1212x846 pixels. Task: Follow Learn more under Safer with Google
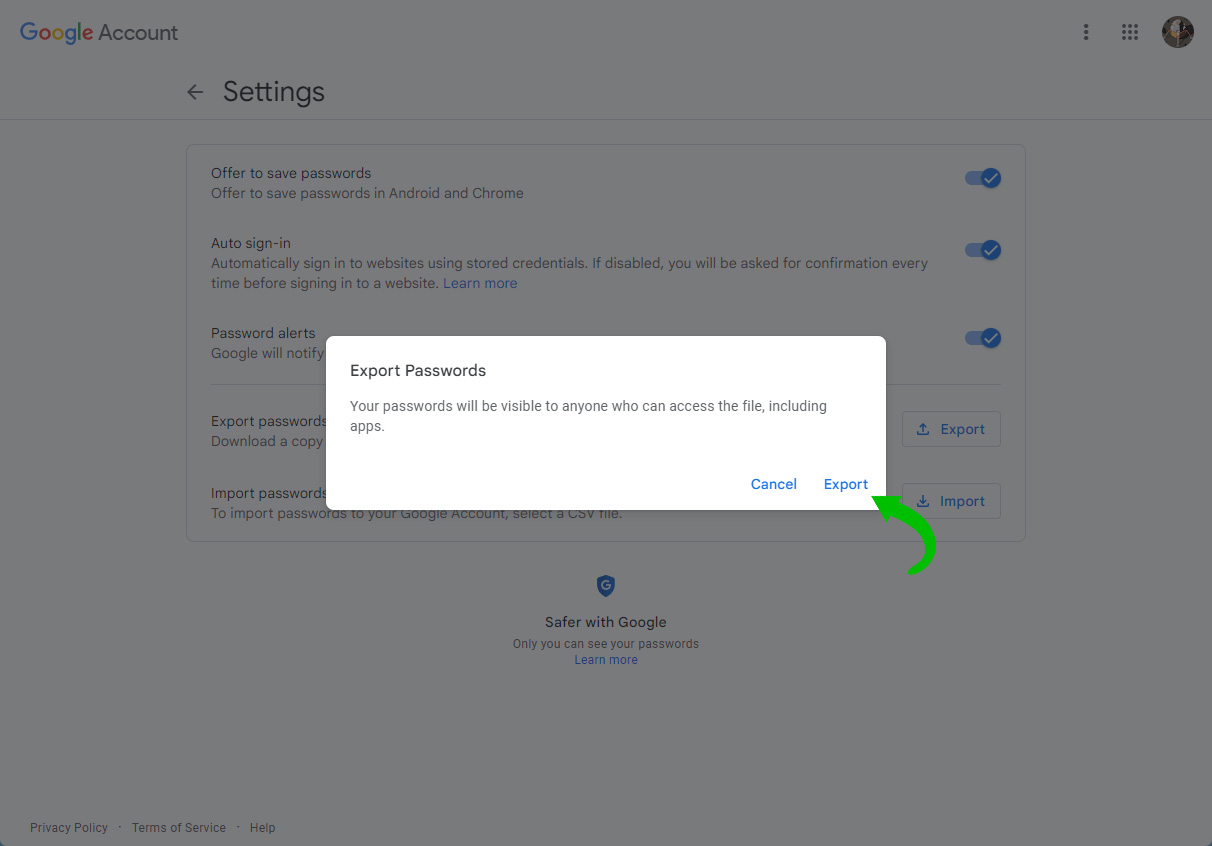(x=606, y=660)
